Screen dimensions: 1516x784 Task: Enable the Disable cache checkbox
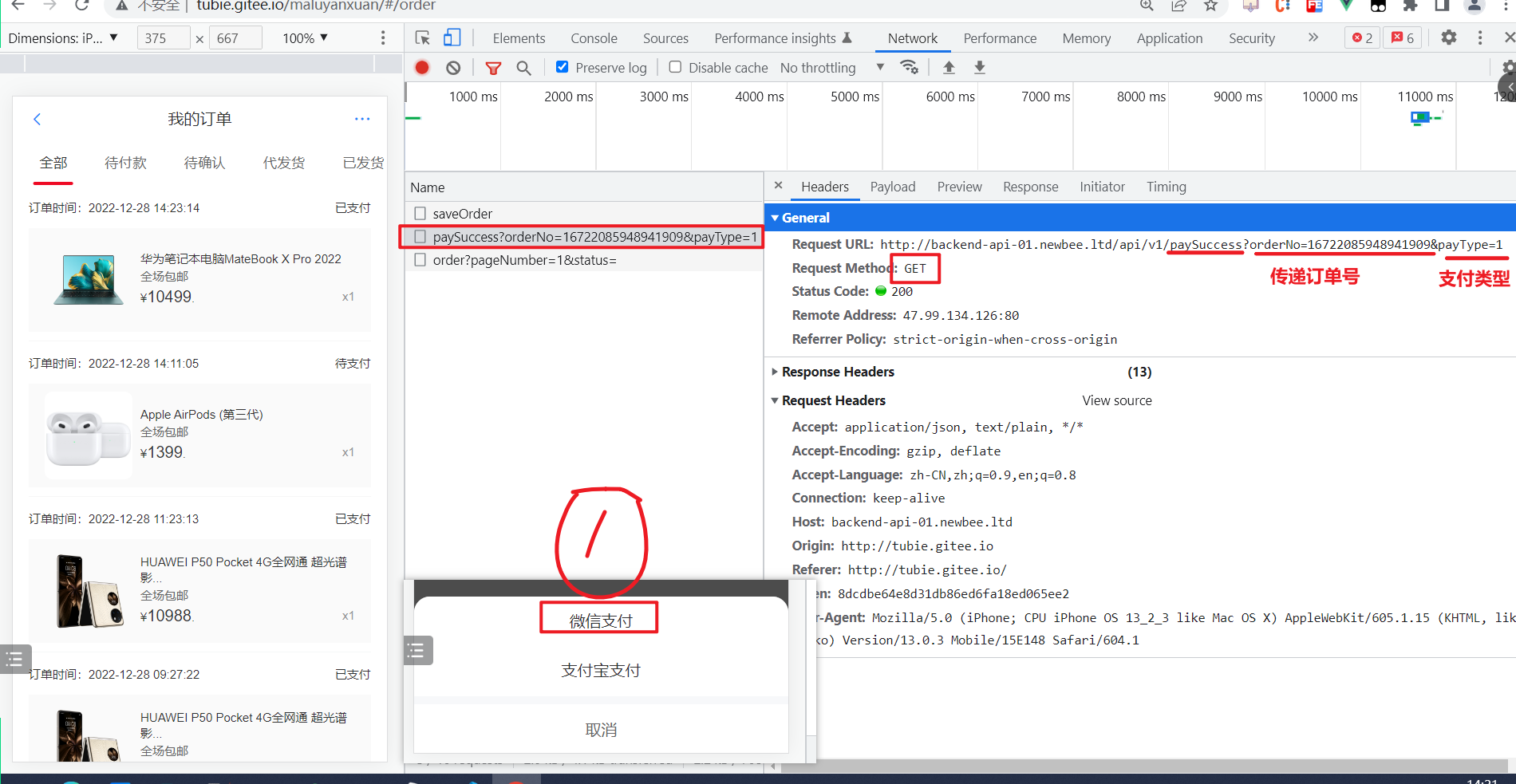click(675, 67)
